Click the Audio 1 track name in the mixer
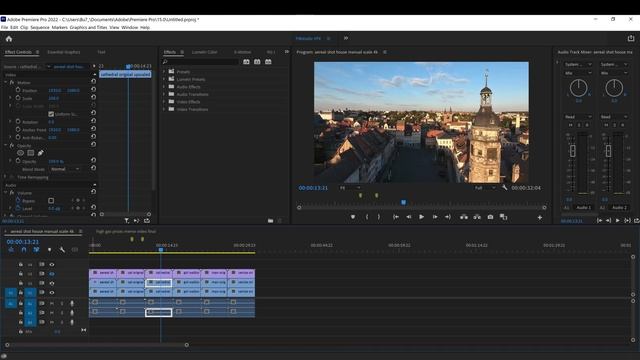The width and height of the screenshot is (640, 360). (x=583, y=207)
